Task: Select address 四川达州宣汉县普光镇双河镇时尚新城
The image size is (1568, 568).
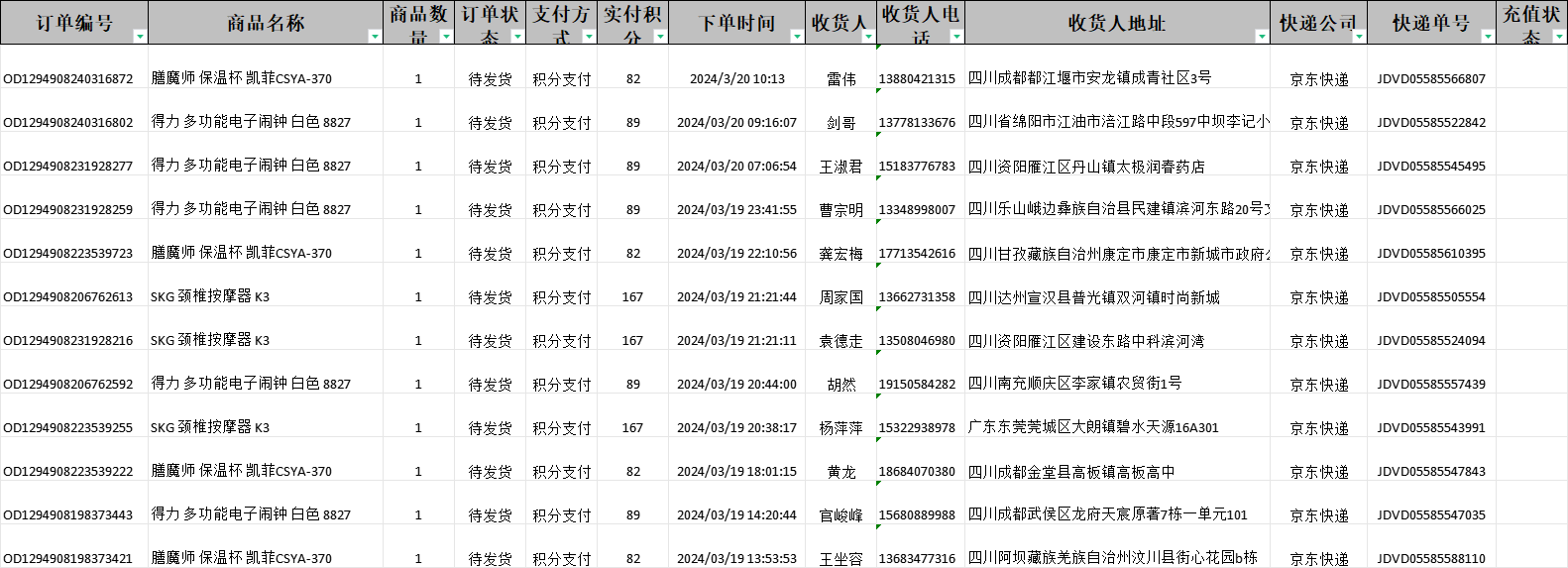Action: click(x=1094, y=297)
